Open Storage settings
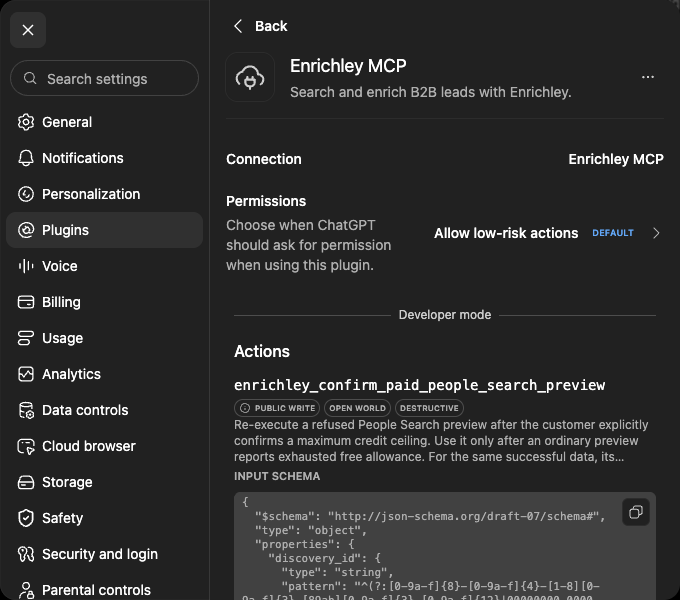The image size is (680, 600). click(x=105, y=482)
